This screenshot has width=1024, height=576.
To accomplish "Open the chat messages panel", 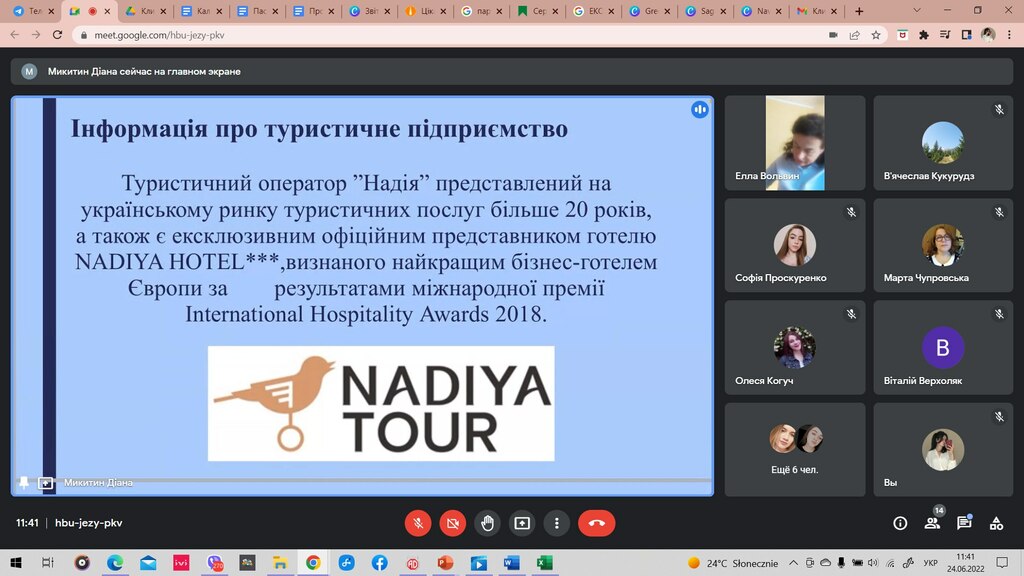I will pos(964,523).
